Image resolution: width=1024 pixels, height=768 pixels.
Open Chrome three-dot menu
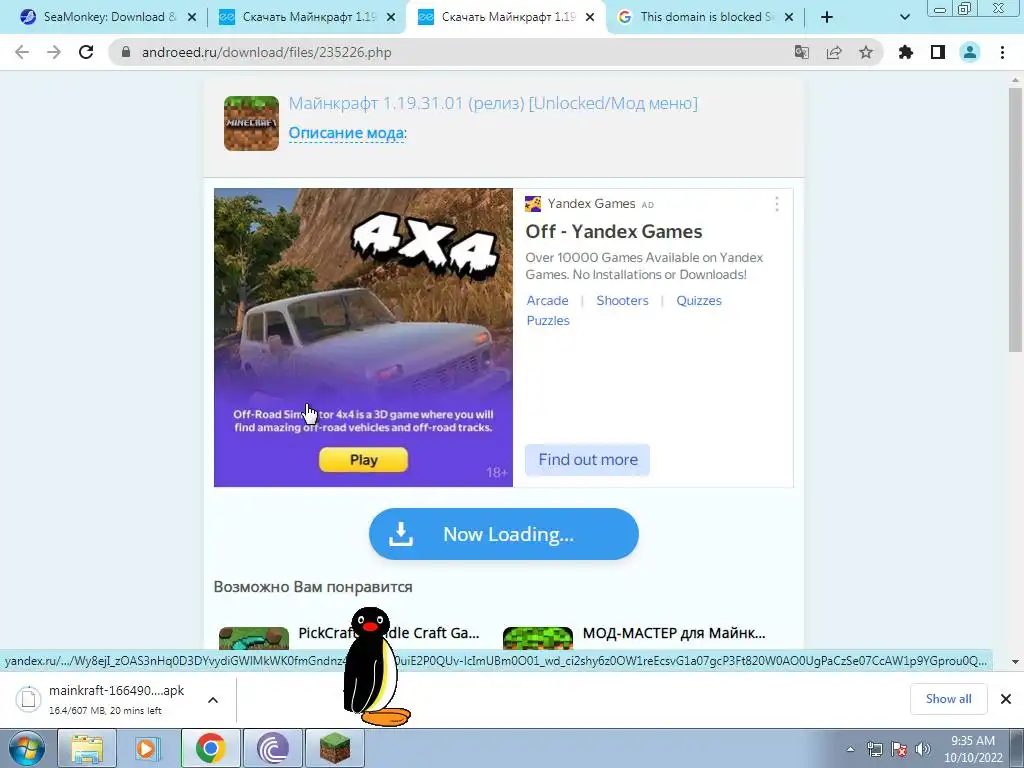[x=1002, y=52]
